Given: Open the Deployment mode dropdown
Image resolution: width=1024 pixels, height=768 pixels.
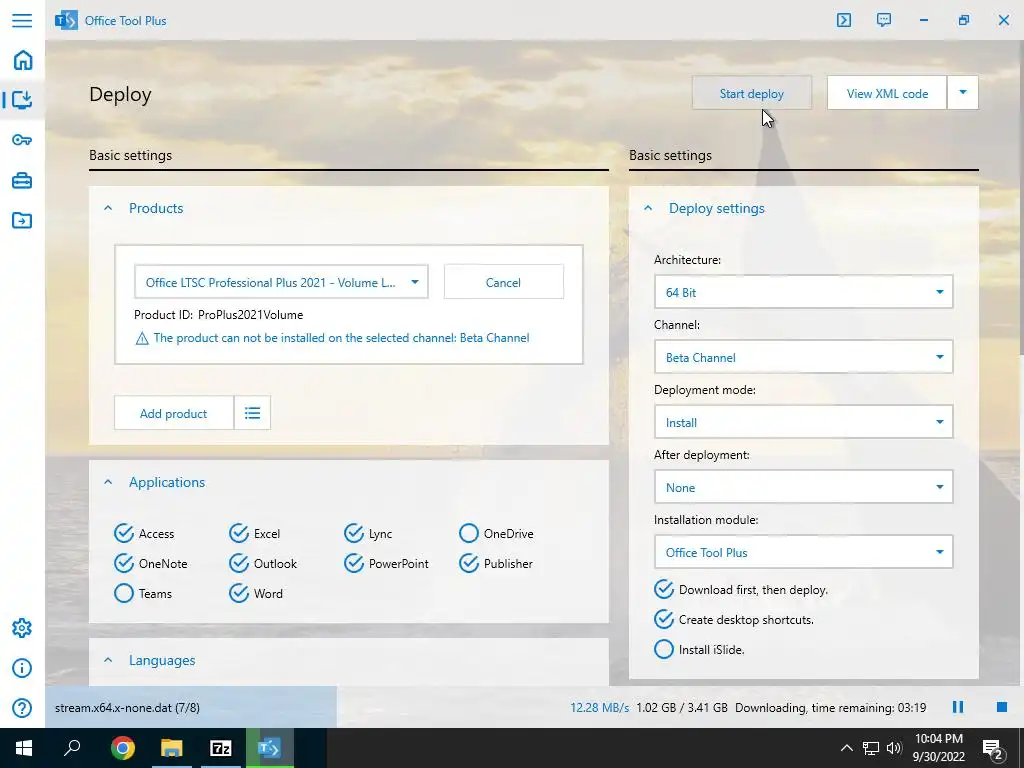Looking at the screenshot, I should tap(803, 423).
